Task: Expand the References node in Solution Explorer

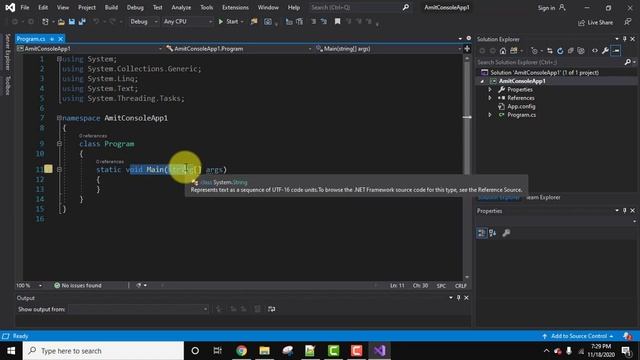Action: pyautogui.click(x=490, y=98)
